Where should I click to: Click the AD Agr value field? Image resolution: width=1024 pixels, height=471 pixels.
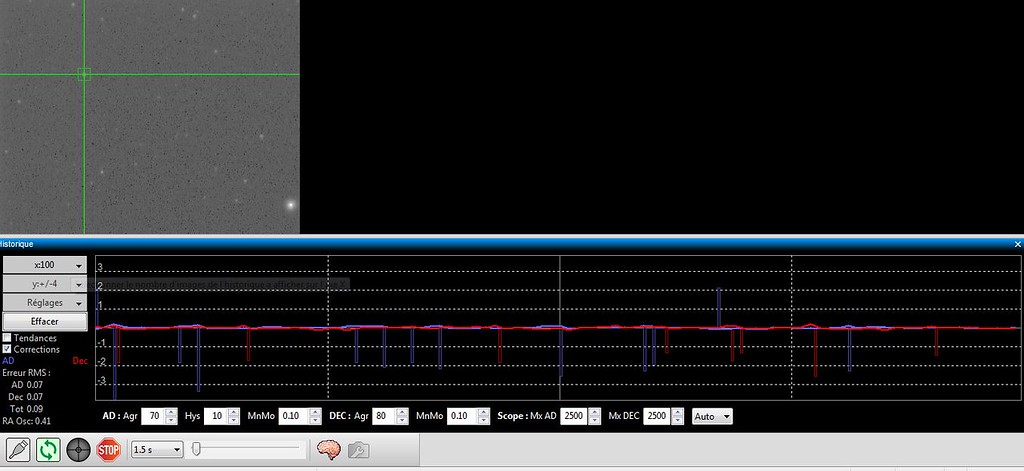pos(153,416)
